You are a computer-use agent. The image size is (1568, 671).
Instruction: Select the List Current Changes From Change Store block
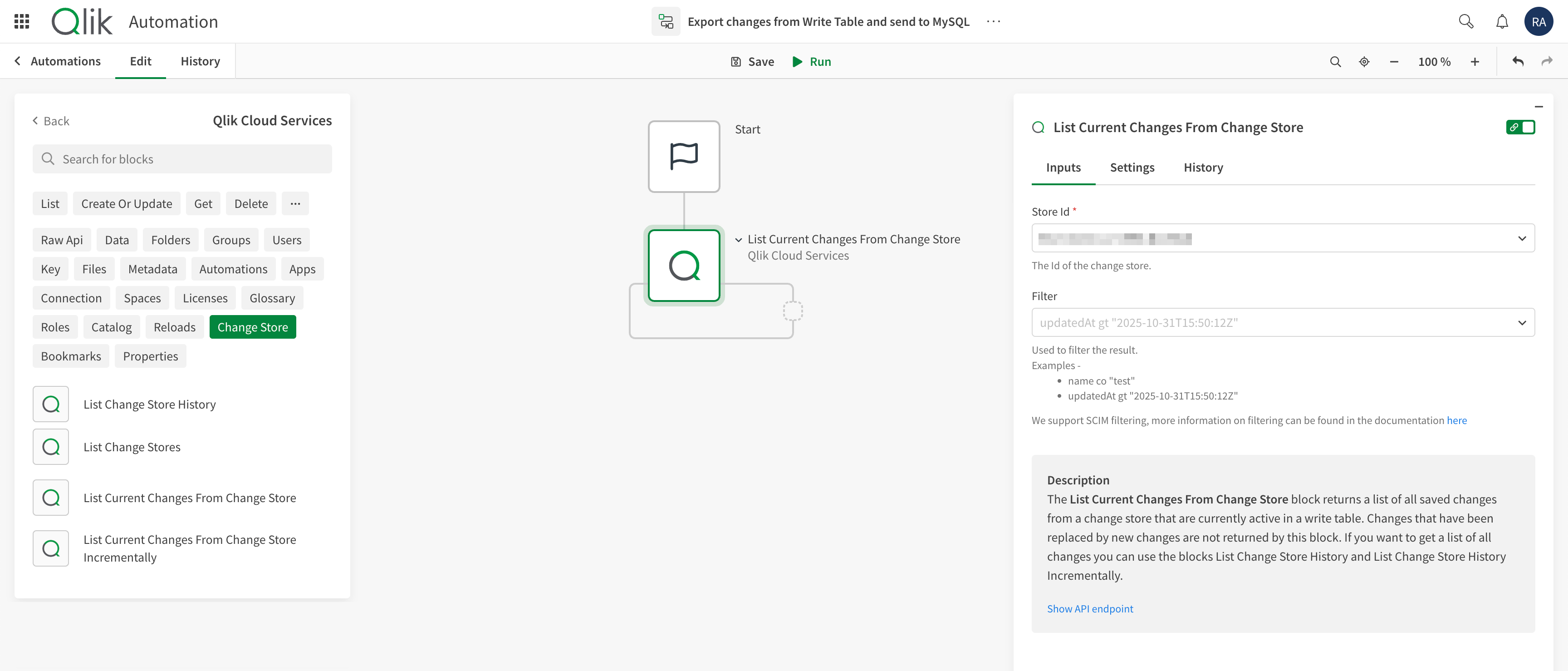pos(684,266)
